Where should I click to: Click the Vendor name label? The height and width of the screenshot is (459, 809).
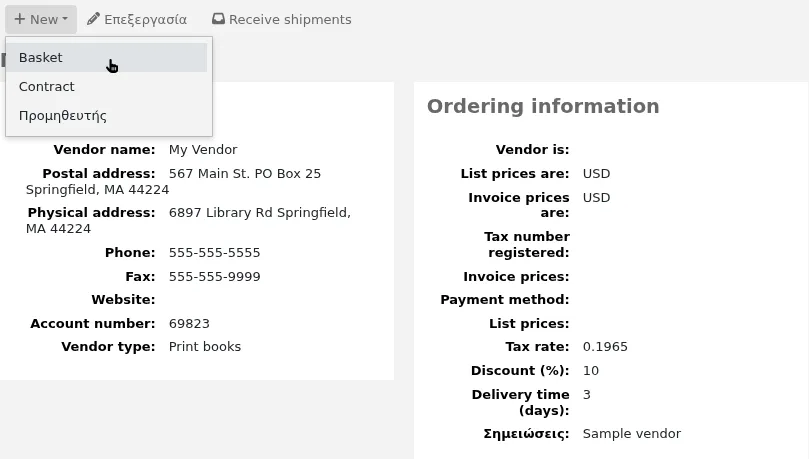pos(104,150)
